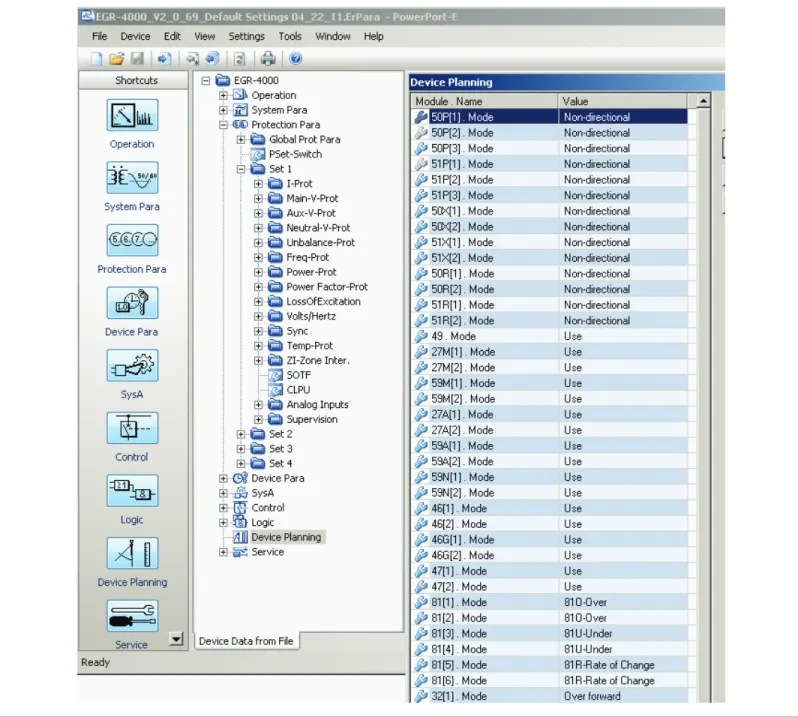Screen dimensions: 798x717
Task: Open the Control shortcut icon
Action: tap(132, 428)
